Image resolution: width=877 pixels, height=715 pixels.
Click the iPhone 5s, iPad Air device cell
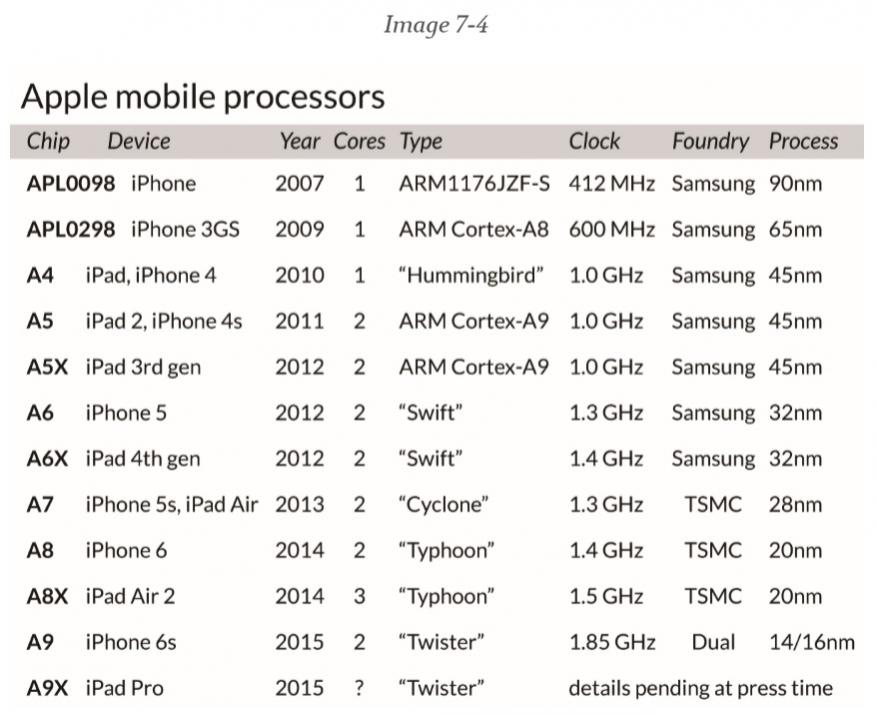pyautogui.click(x=172, y=505)
